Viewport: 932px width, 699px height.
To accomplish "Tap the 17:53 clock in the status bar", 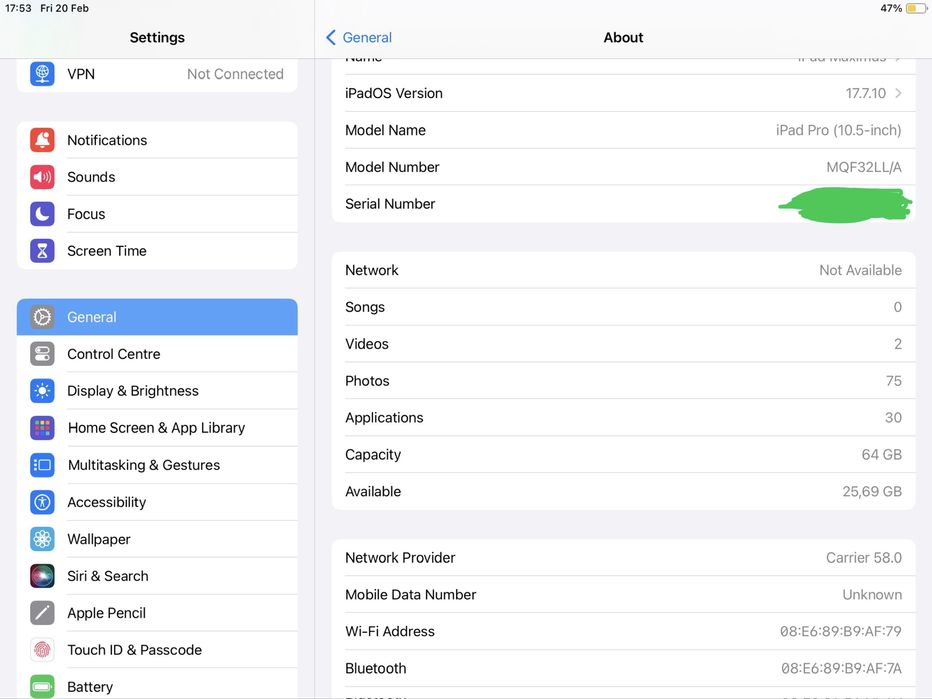I will pos(18,8).
